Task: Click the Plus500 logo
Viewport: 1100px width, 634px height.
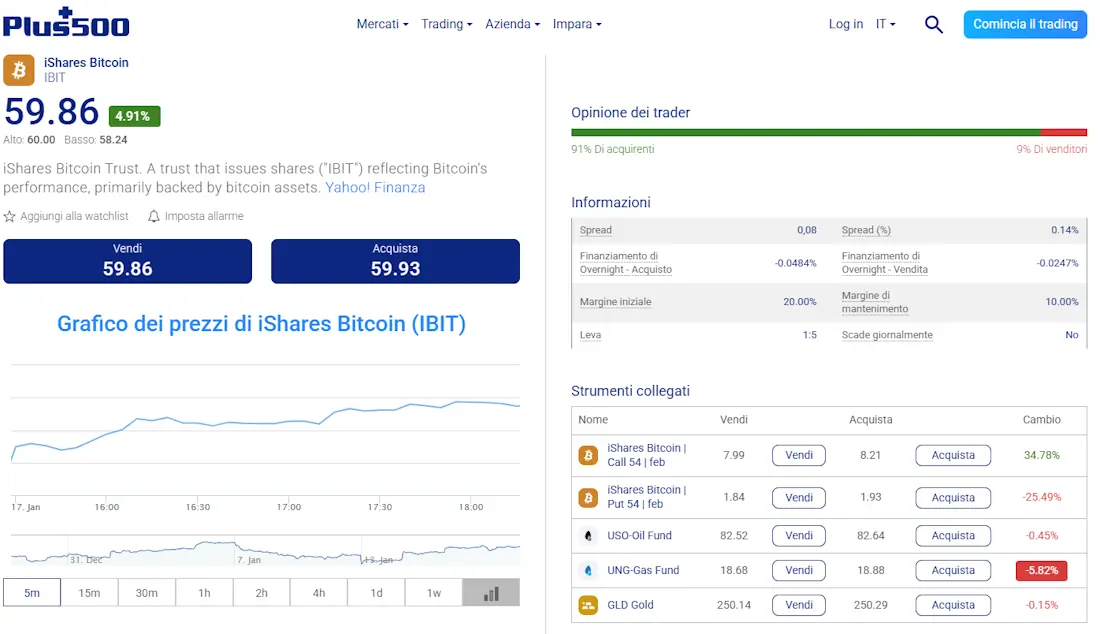Action: pyautogui.click(x=66, y=22)
